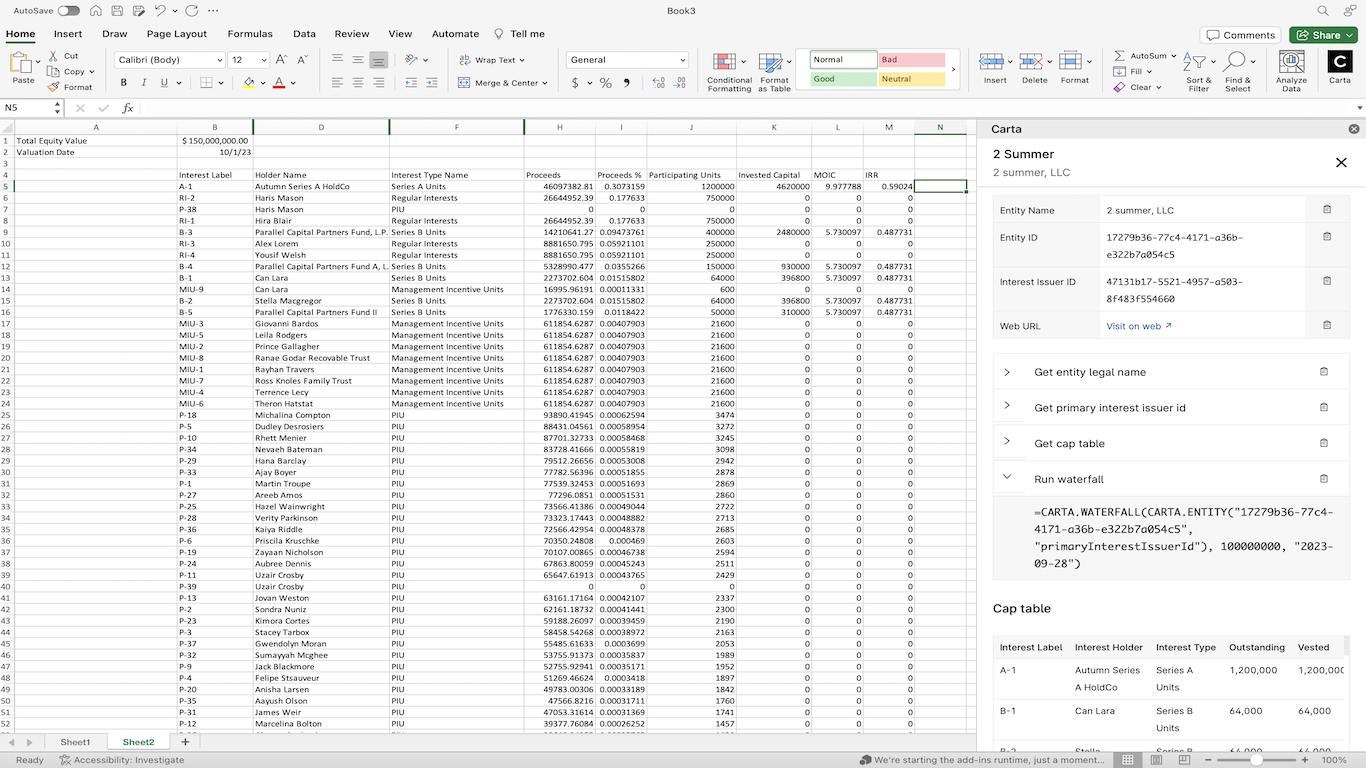Viewport: 1366px width, 768px height.
Task: Click the Visit on web link
Action: click(1139, 326)
